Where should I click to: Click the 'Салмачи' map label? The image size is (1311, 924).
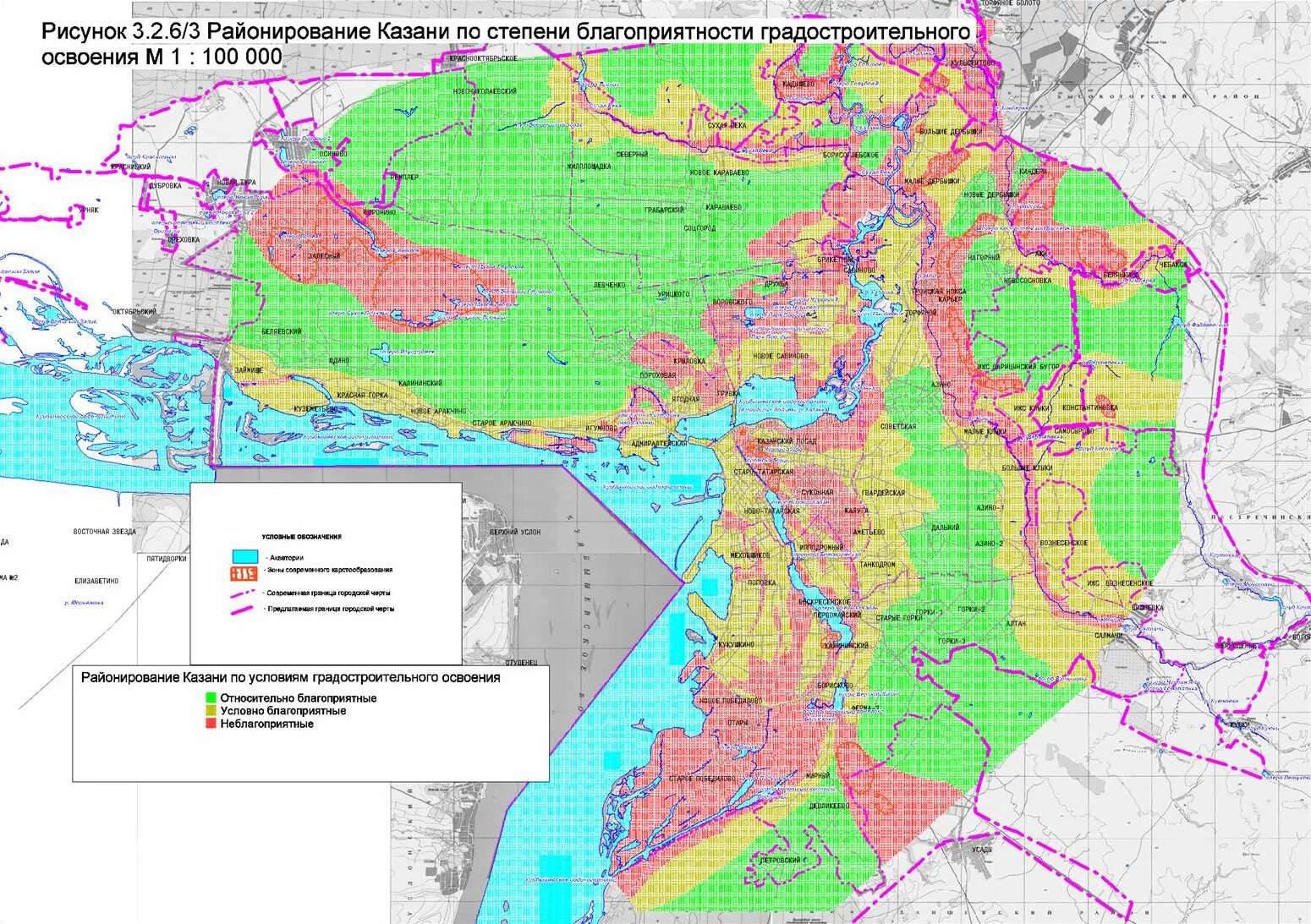tap(1107, 634)
